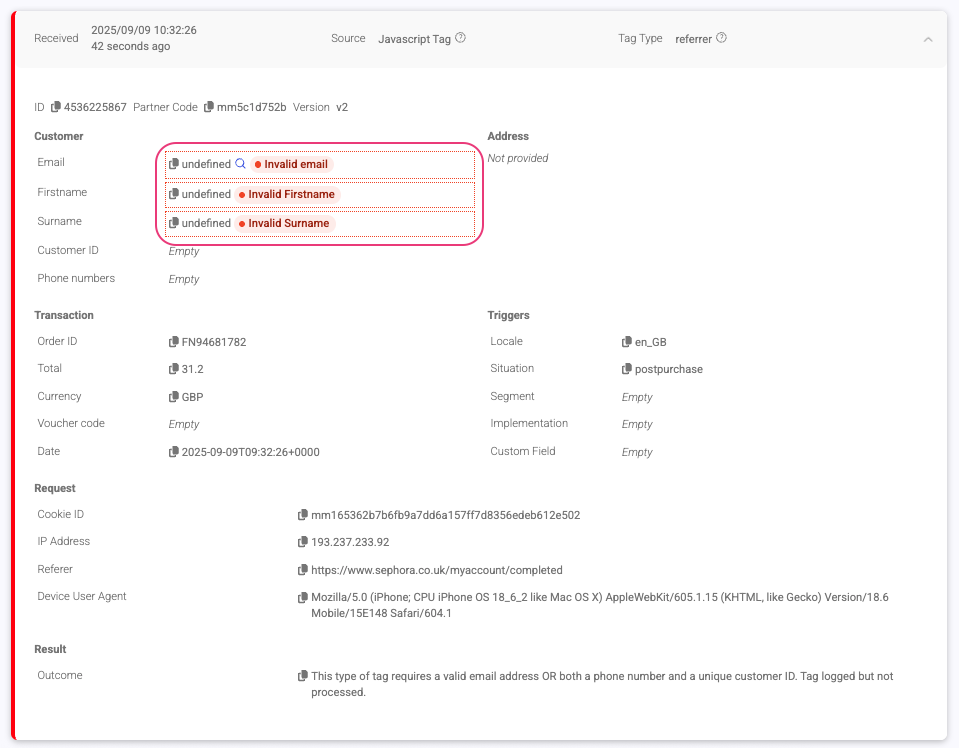Copy the ID 4536225867
Screen dimensions: 959x748
tap(56, 107)
